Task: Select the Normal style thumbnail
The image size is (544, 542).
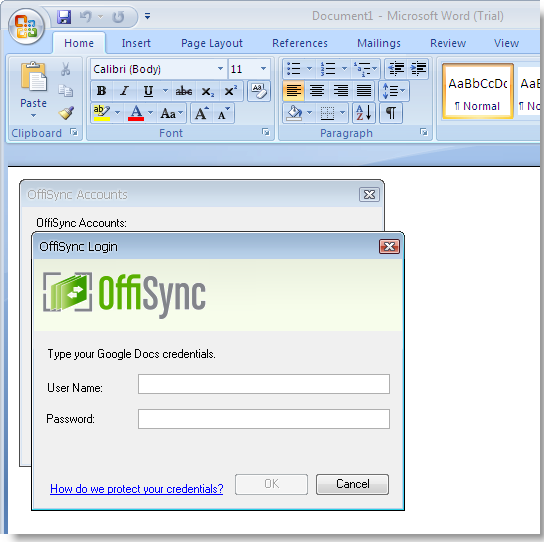Action: (x=478, y=92)
